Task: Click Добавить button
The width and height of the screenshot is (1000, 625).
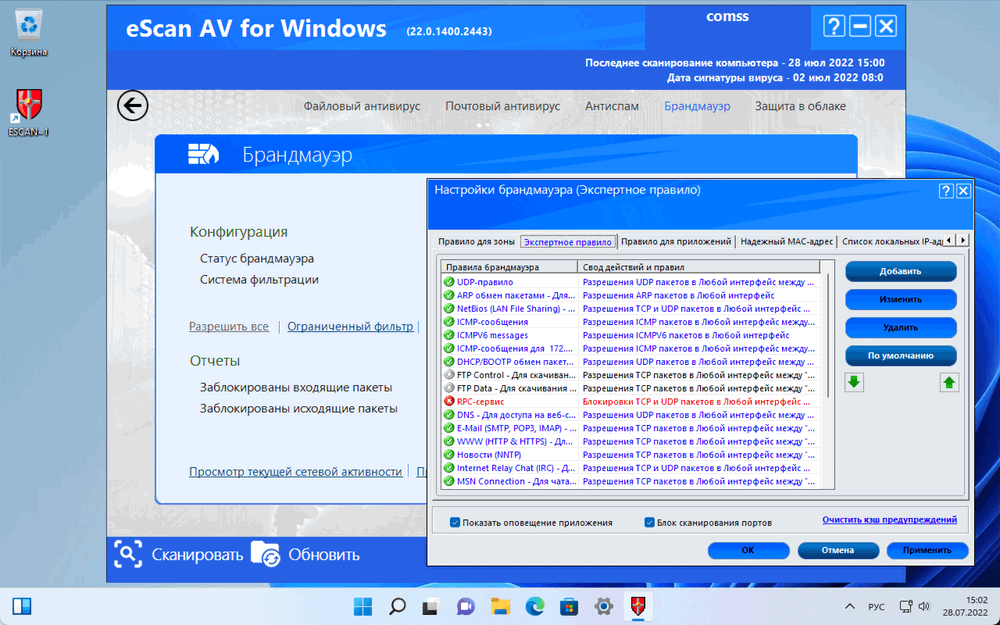Action: 901,271
